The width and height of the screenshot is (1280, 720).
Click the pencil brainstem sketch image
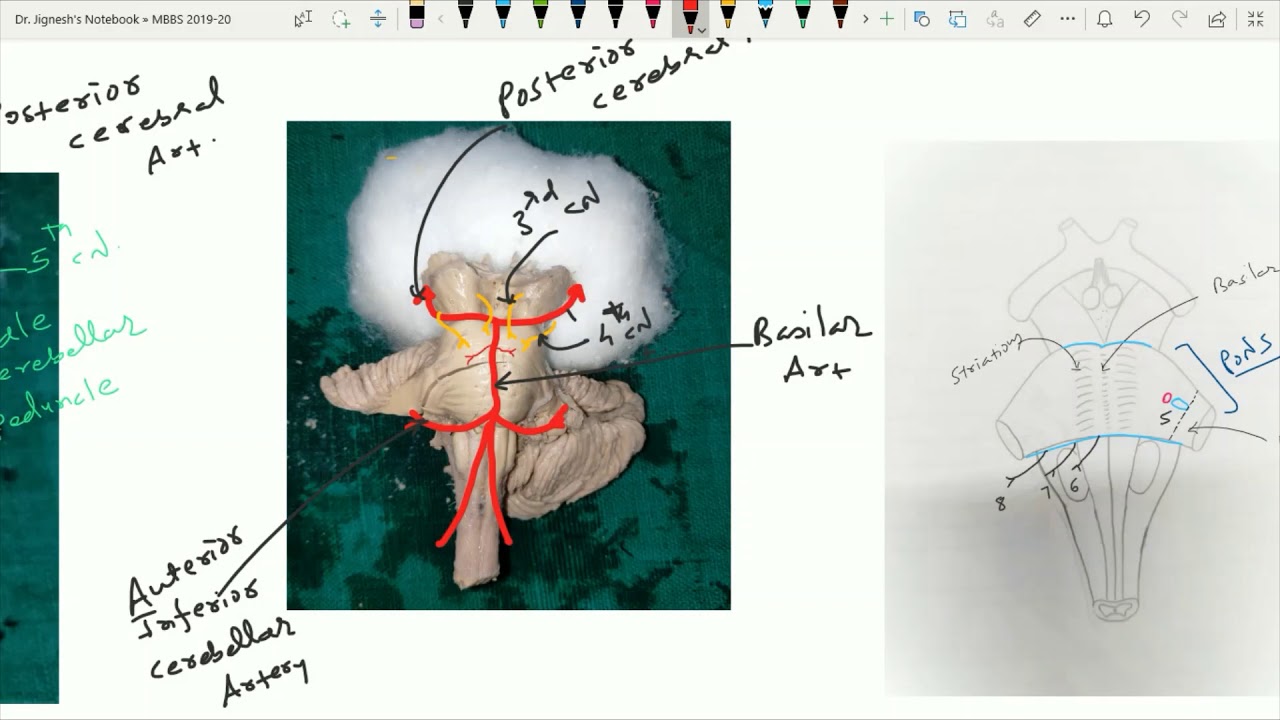pyautogui.click(x=1082, y=418)
